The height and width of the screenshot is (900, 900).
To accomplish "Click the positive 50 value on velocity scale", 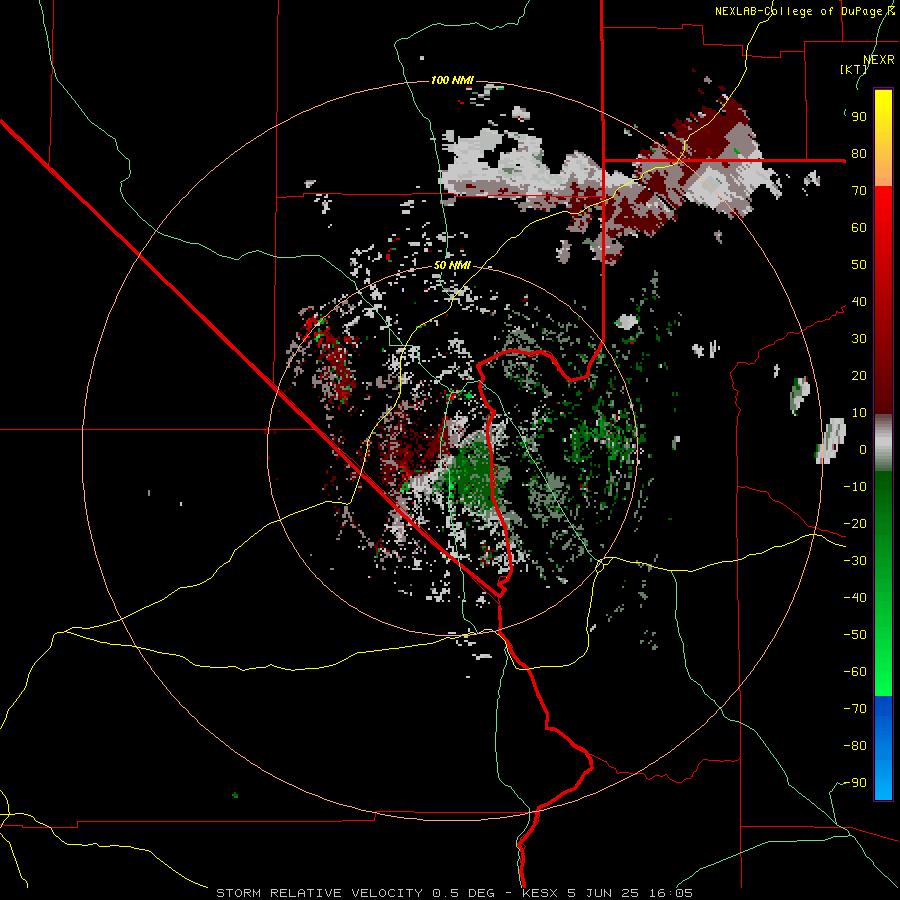I will point(859,265).
